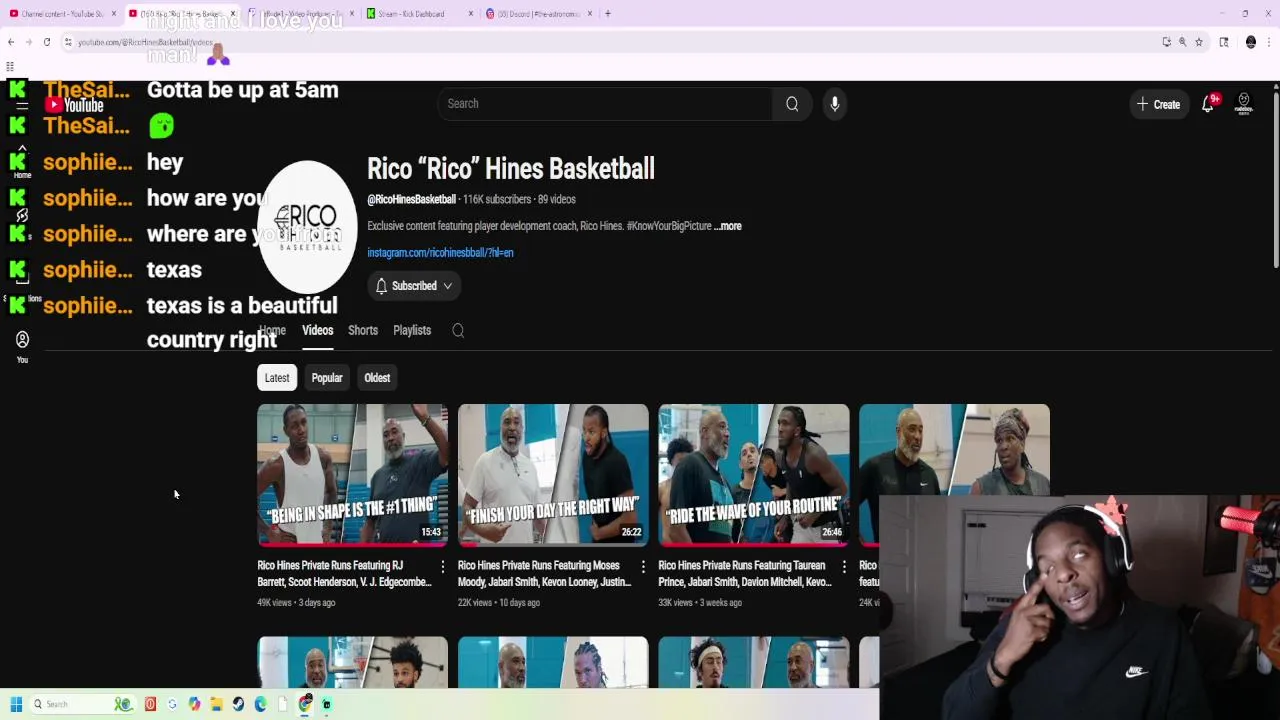Start voice search with the microphone icon

pos(835,104)
